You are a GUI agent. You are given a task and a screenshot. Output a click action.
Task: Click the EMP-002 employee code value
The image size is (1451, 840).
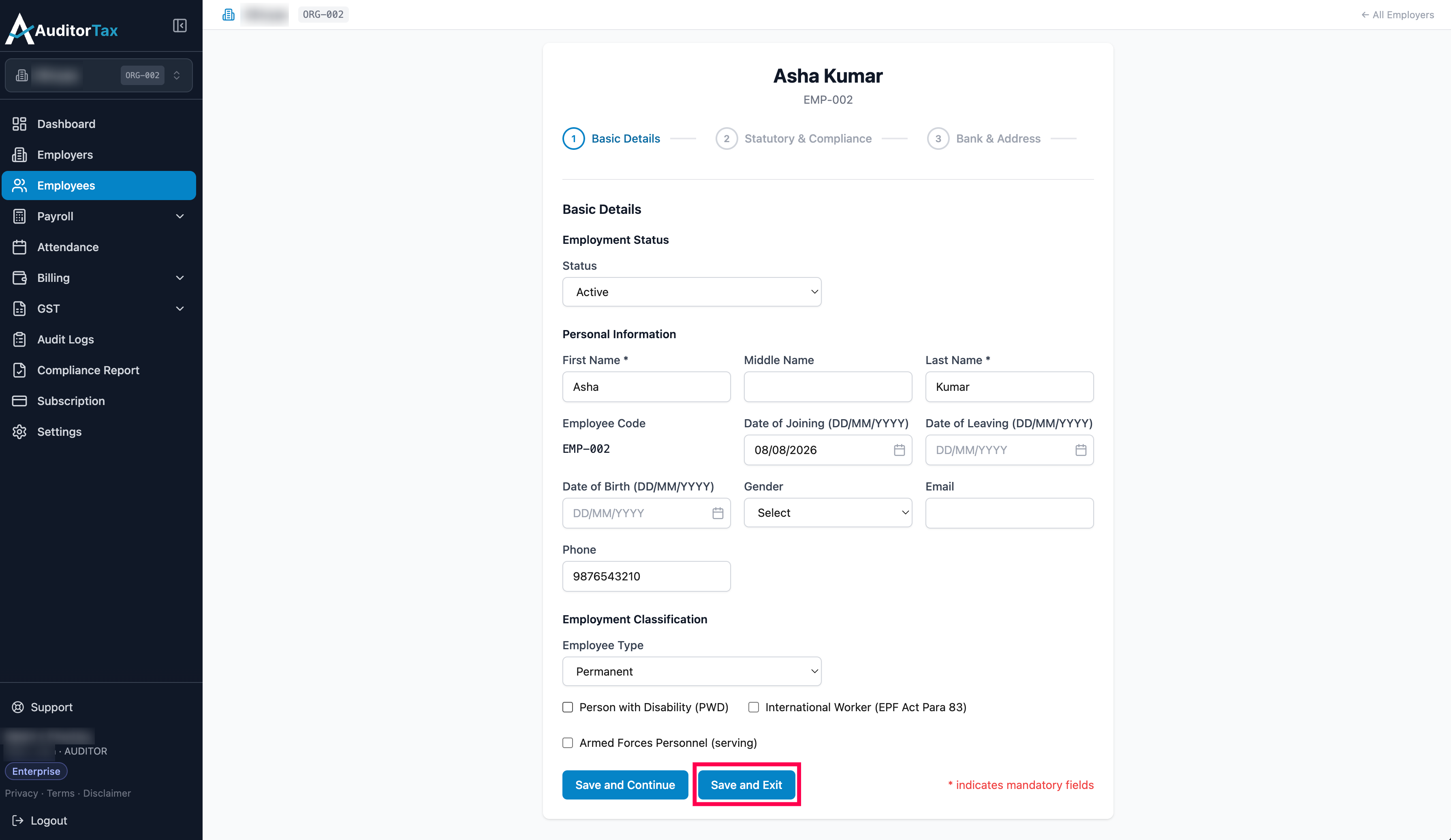586,449
